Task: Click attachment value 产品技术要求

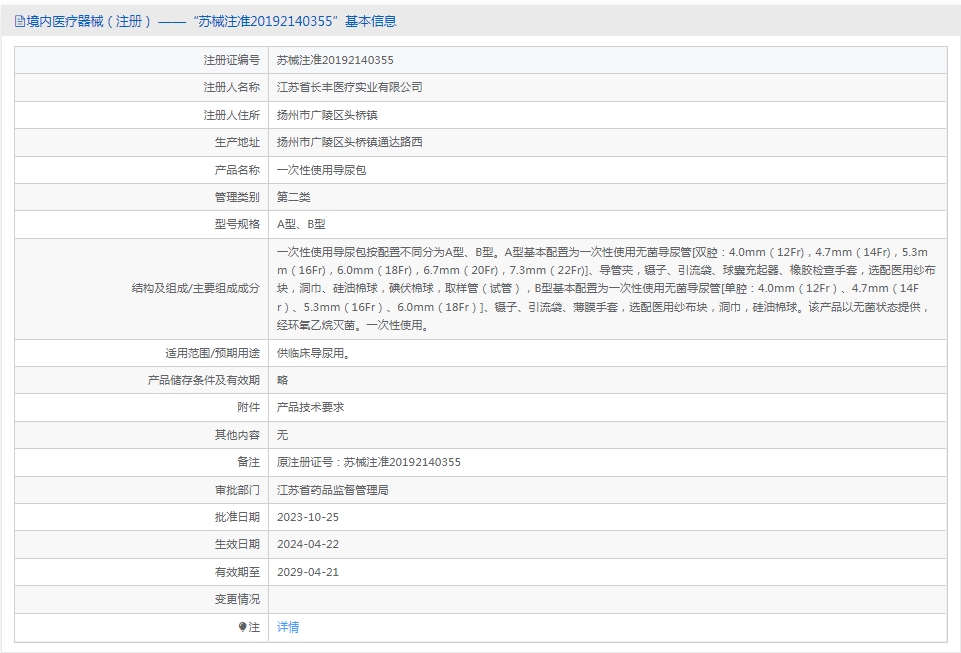Action: (x=310, y=407)
